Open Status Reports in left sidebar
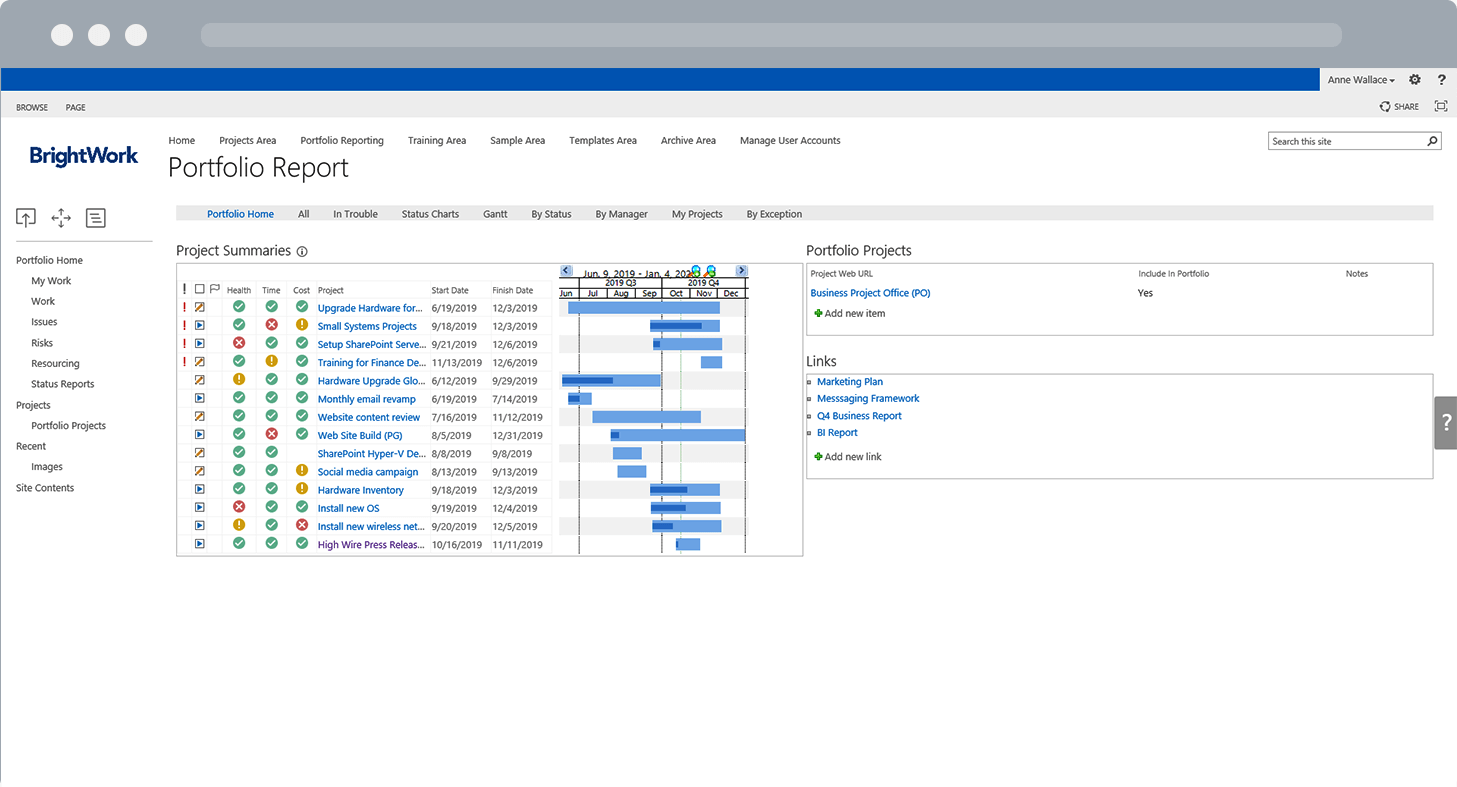The height and width of the screenshot is (787, 1457). [63, 384]
